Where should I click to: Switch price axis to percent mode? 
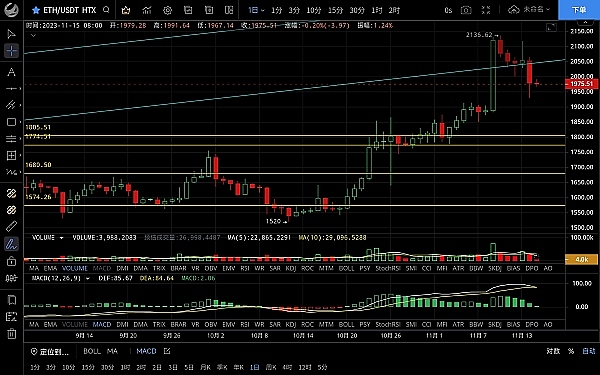[x=571, y=351]
